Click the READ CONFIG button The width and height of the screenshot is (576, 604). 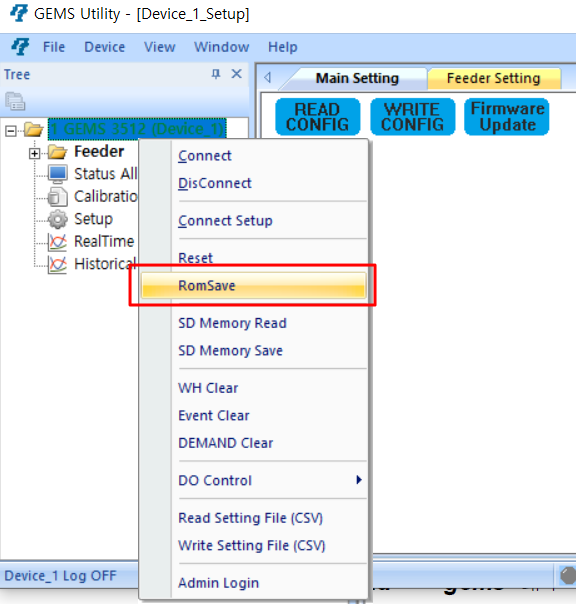pos(317,117)
